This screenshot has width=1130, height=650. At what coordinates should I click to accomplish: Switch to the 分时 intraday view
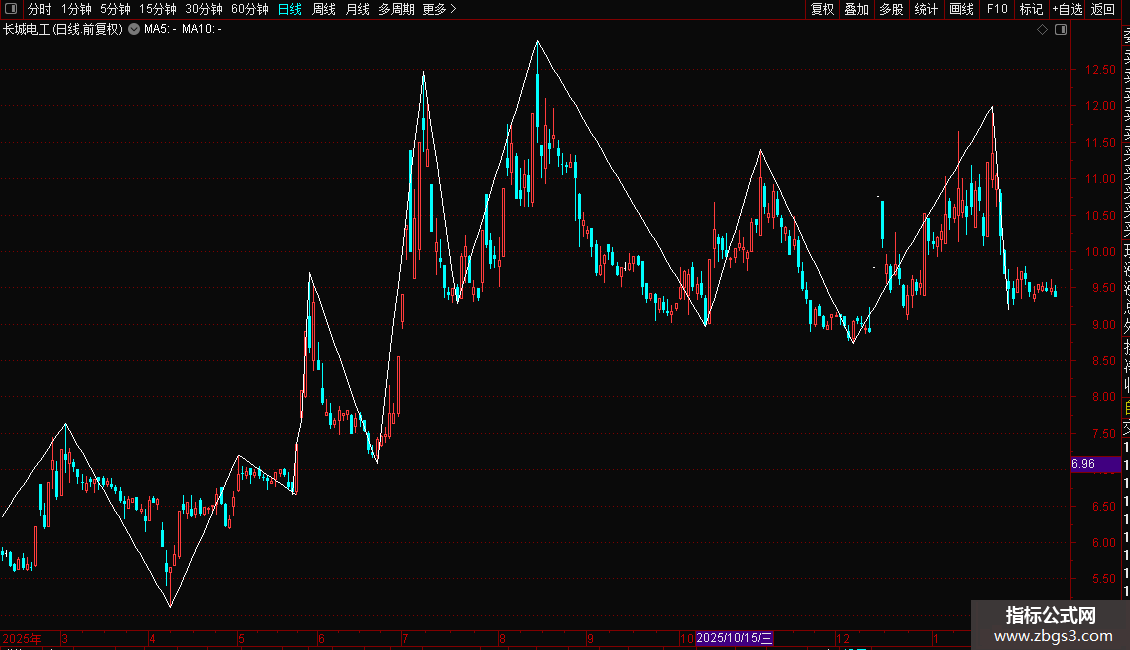40,9
